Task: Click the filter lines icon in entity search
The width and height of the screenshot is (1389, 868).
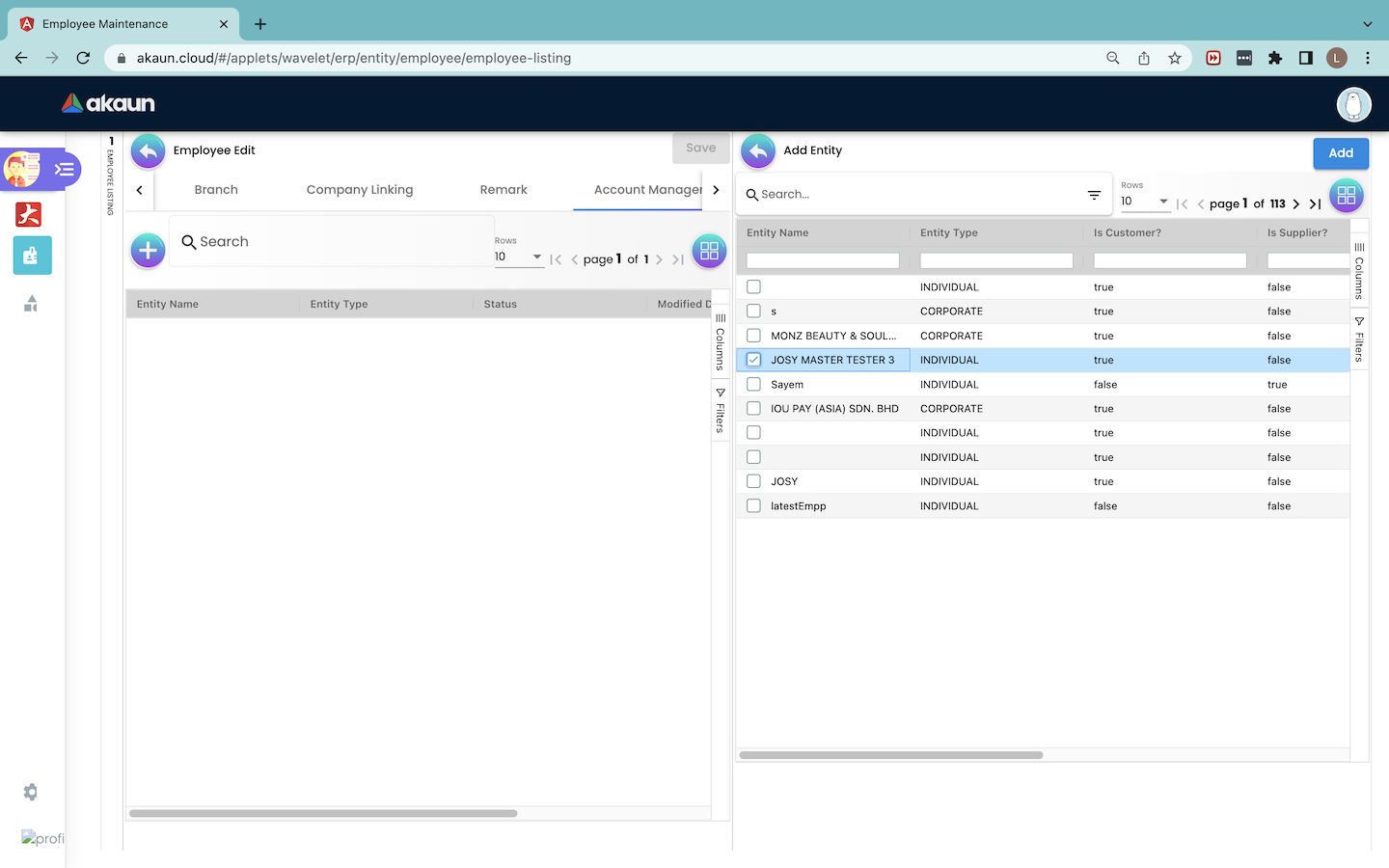Action: pyautogui.click(x=1094, y=195)
